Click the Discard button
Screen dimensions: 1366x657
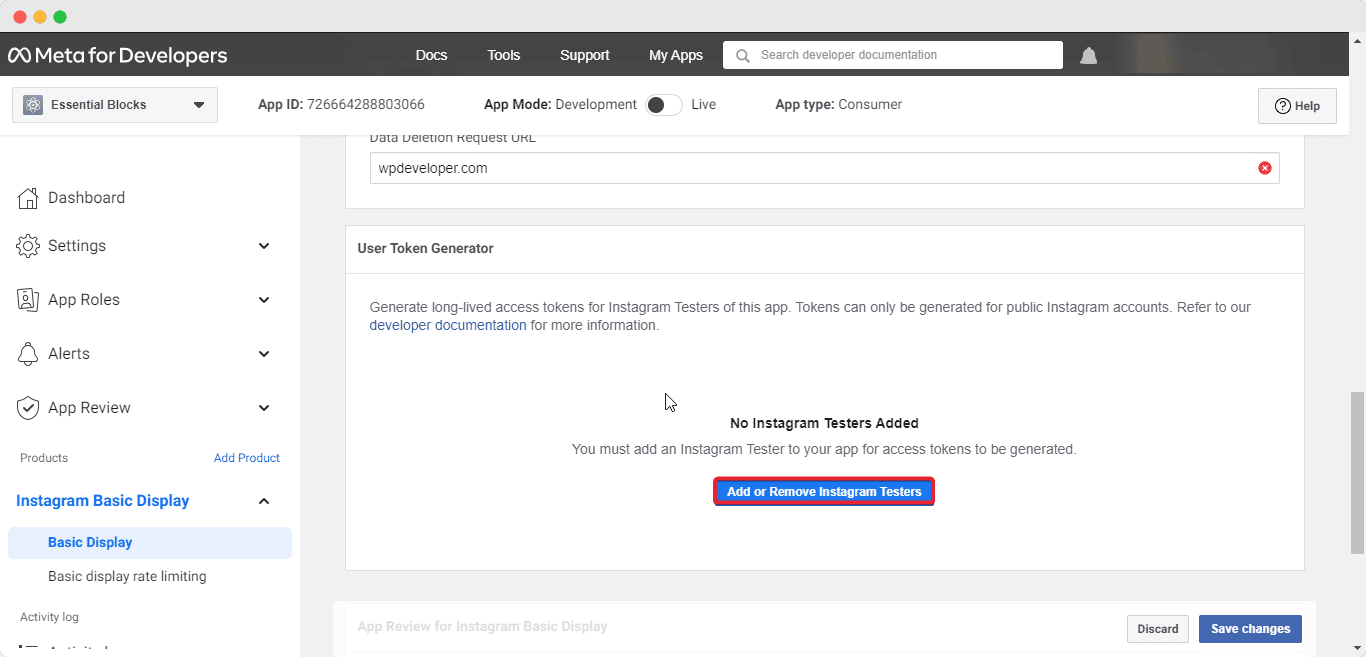pyautogui.click(x=1158, y=629)
